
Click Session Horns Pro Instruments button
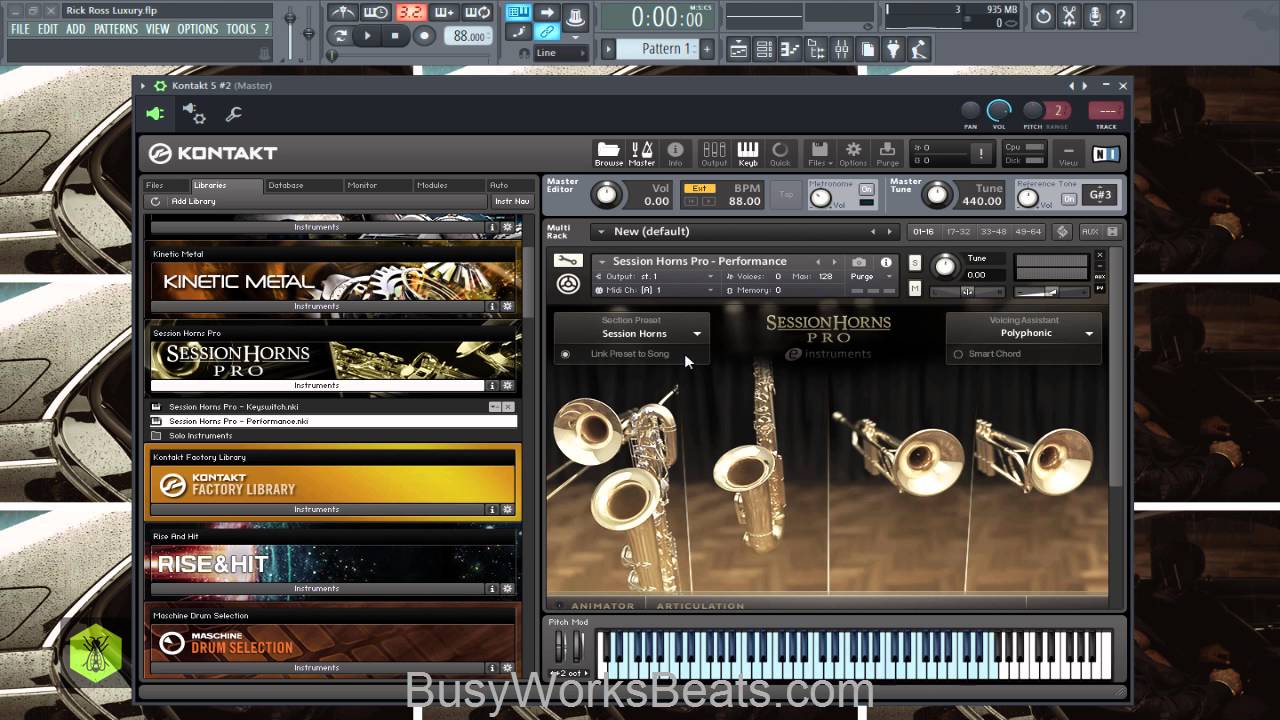(x=316, y=385)
